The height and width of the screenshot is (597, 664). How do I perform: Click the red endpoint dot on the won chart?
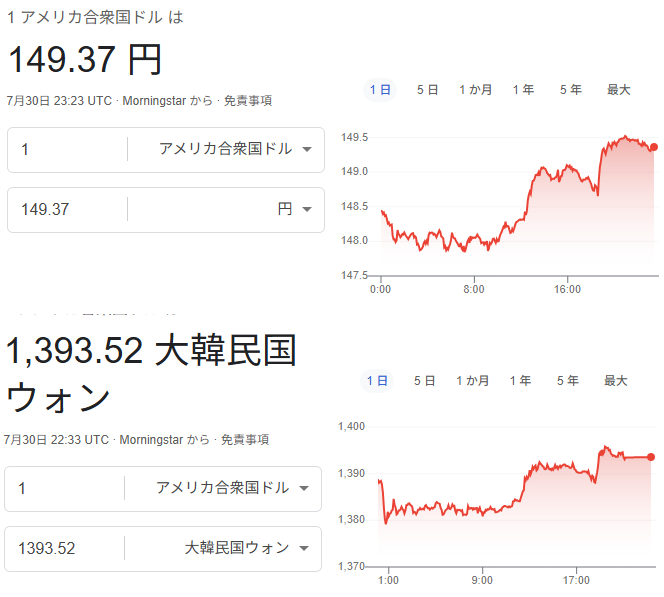pyautogui.click(x=651, y=457)
